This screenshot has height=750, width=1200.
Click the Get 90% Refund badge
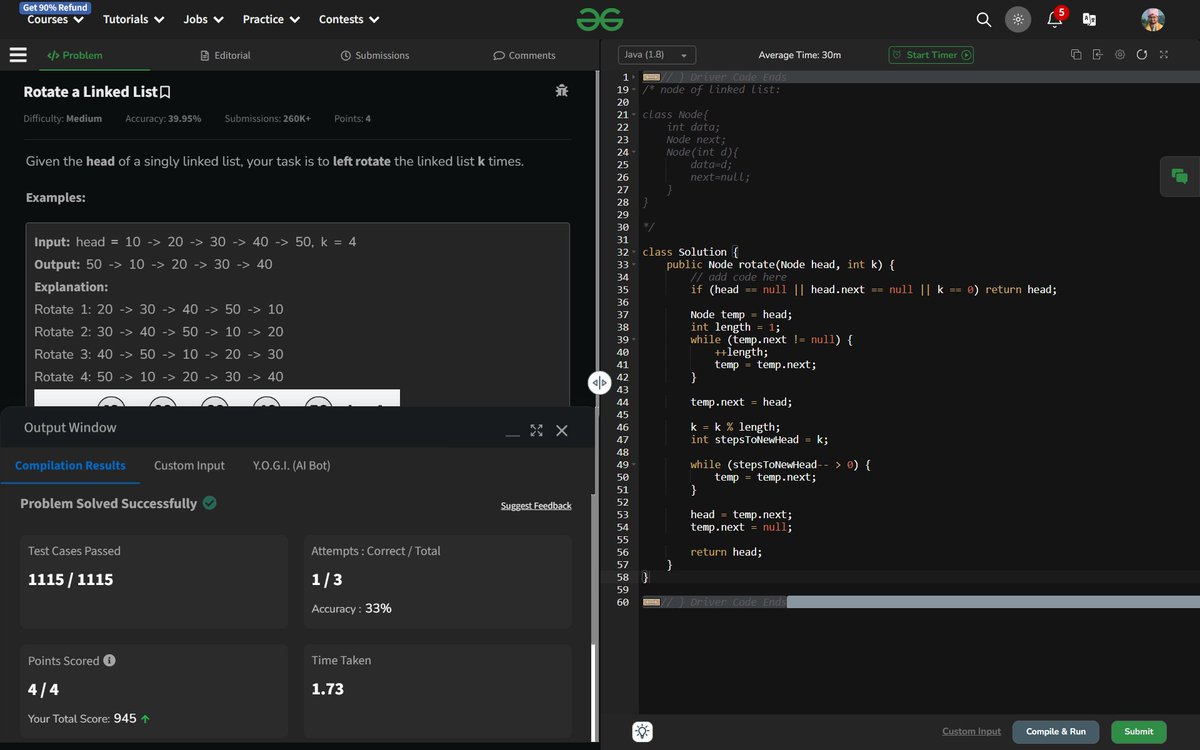(54, 6)
